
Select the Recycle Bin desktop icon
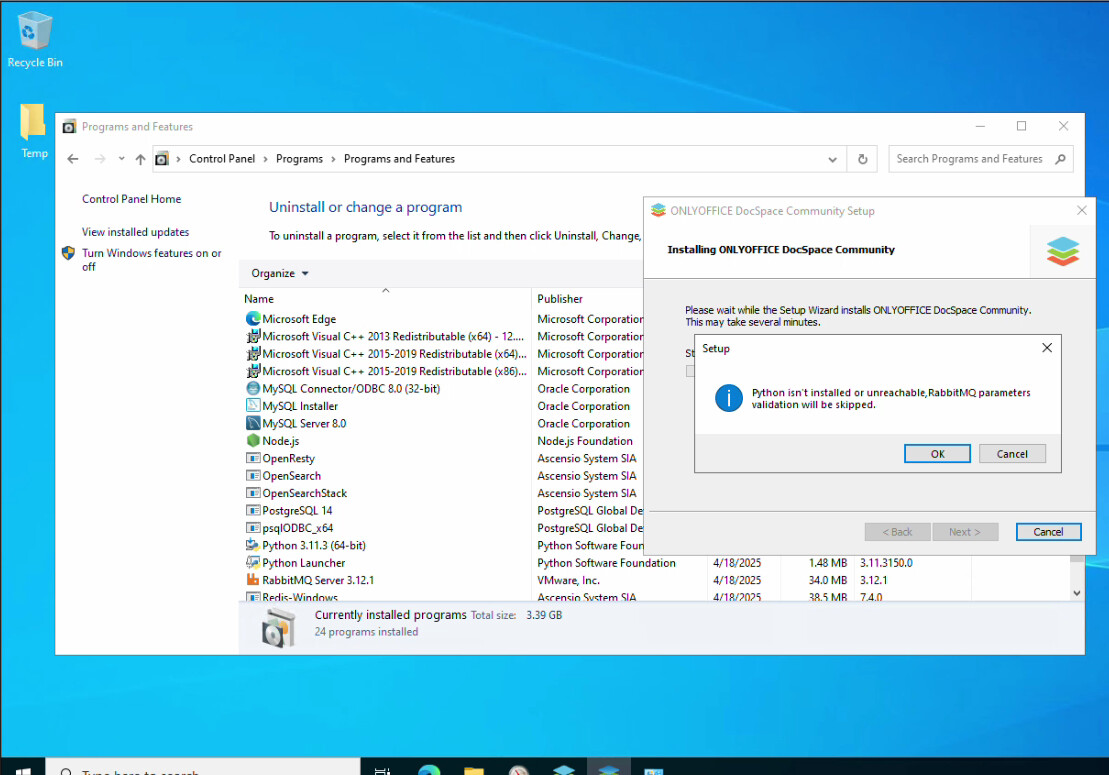coord(35,40)
